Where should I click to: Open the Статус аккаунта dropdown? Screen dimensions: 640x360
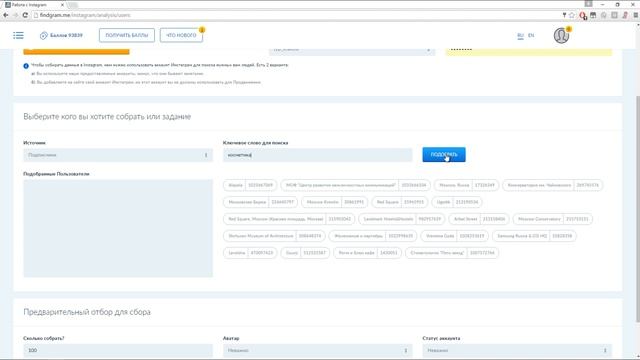[x=517, y=350]
